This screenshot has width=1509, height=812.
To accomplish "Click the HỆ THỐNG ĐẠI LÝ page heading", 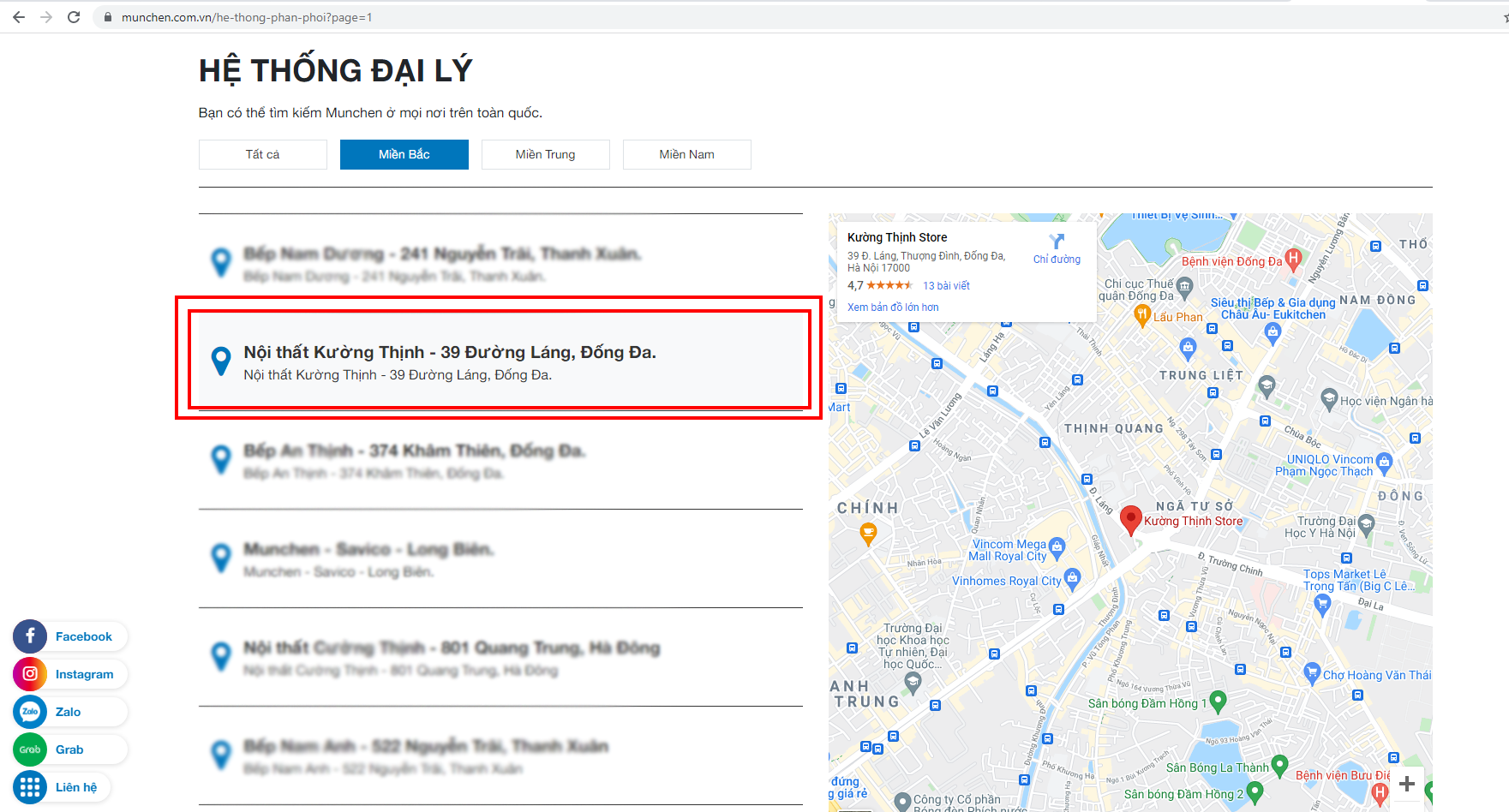I will point(336,69).
